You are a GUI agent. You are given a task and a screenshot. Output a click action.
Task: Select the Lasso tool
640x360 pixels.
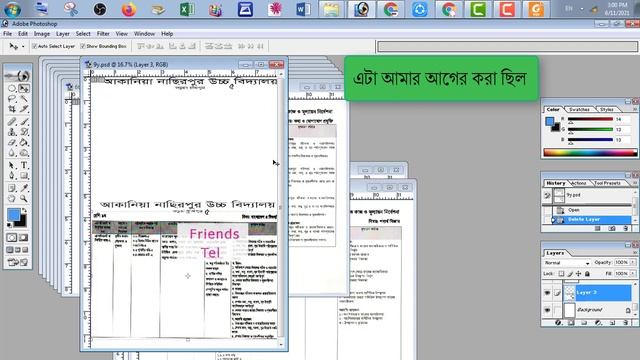click(12, 98)
